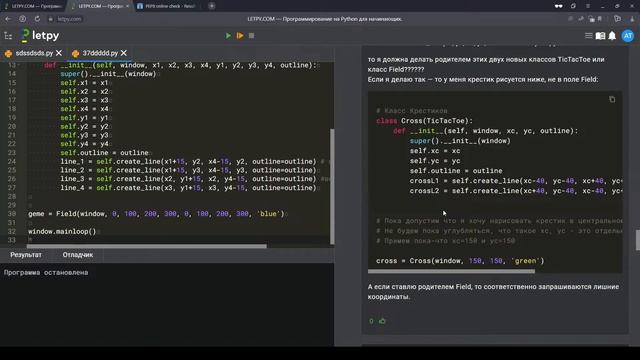
Task: Copy the code snippet with the copy icon
Action: [612, 100]
